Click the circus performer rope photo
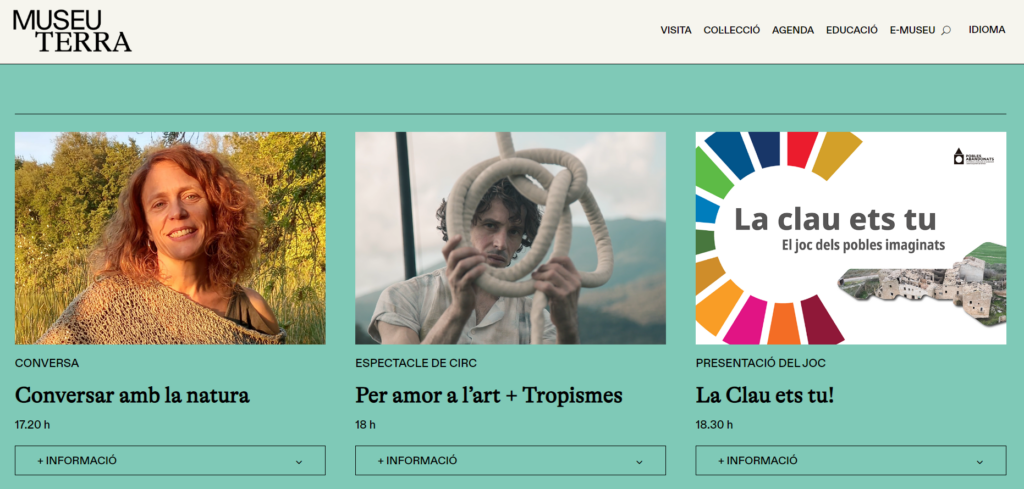1024x489 pixels. [x=510, y=238]
